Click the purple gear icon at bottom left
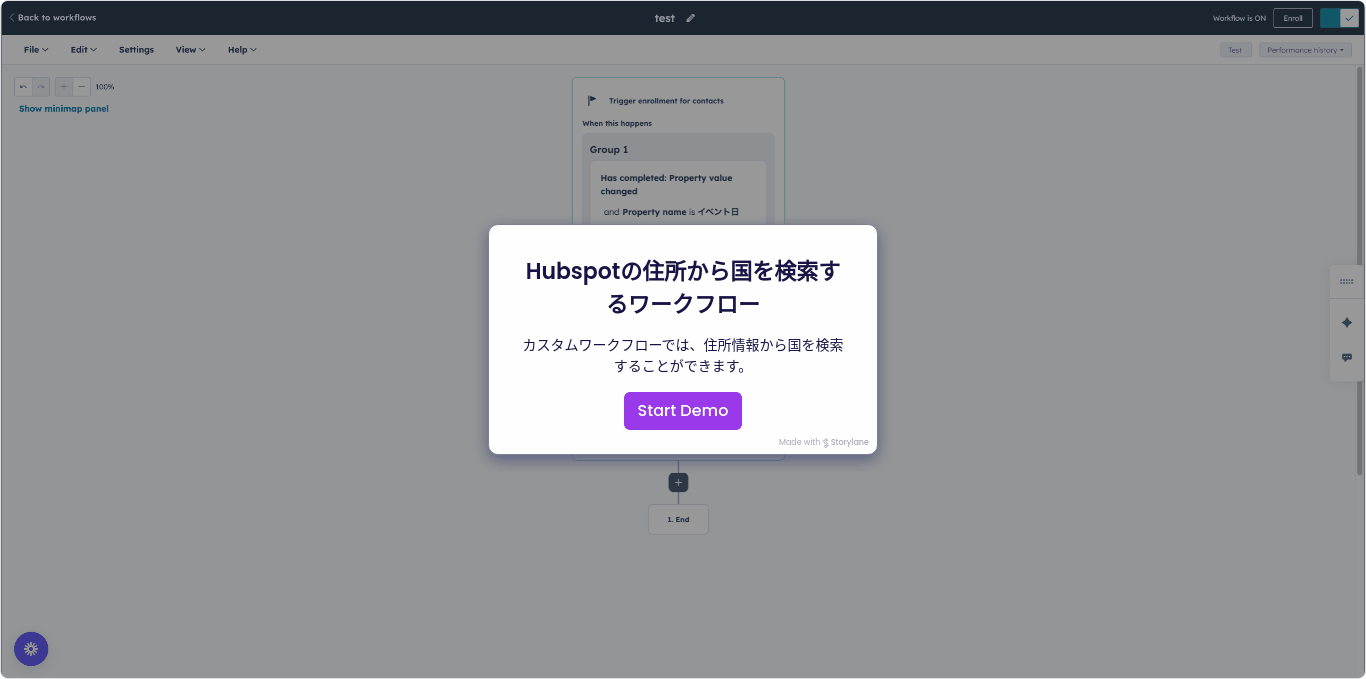This screenshot has height=679, width=1366. [31, 649]
